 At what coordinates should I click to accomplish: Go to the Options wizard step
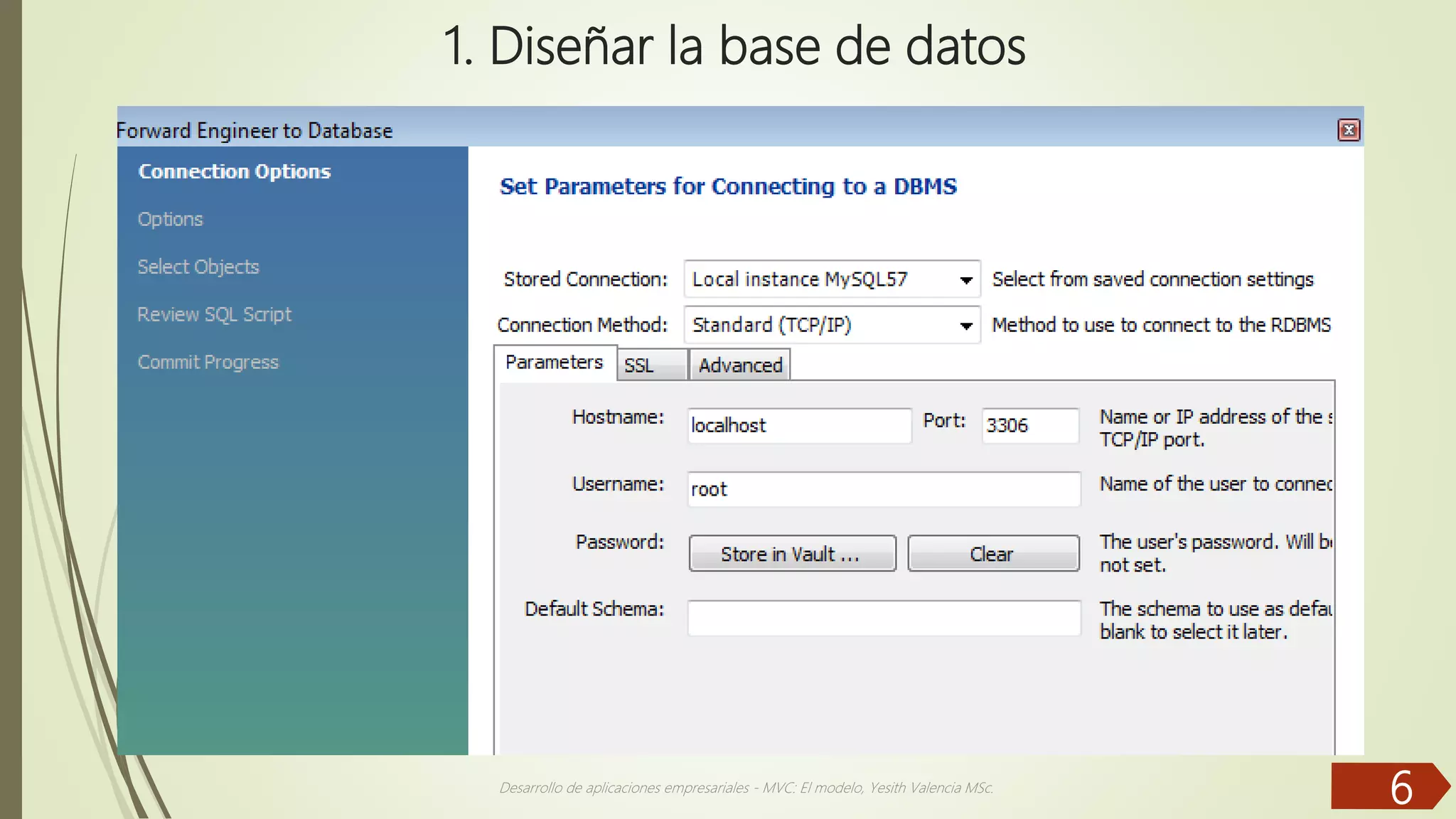[x=170, y=219]
